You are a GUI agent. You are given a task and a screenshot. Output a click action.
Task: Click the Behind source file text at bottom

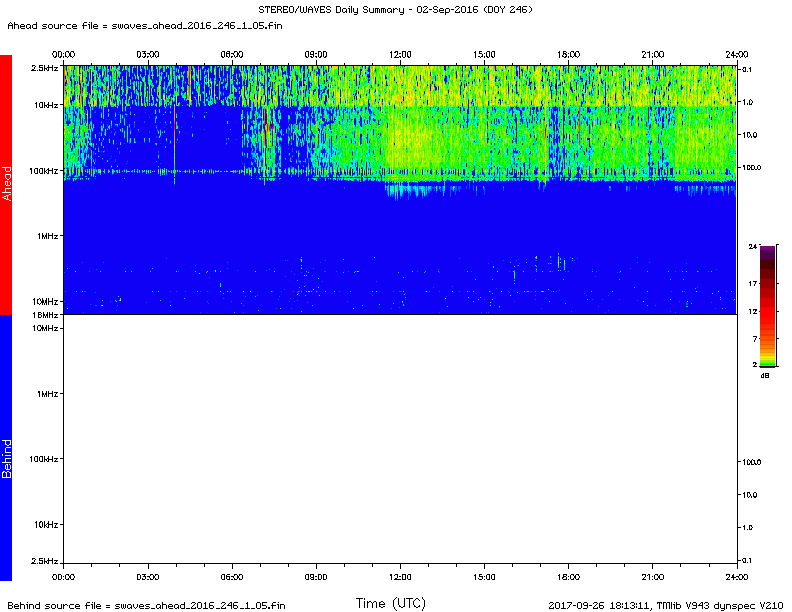[x=146, y=605]
